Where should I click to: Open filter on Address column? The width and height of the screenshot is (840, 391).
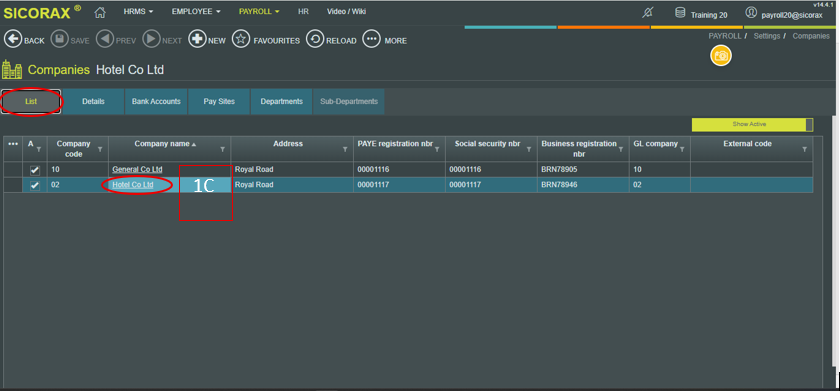point(345,150)
